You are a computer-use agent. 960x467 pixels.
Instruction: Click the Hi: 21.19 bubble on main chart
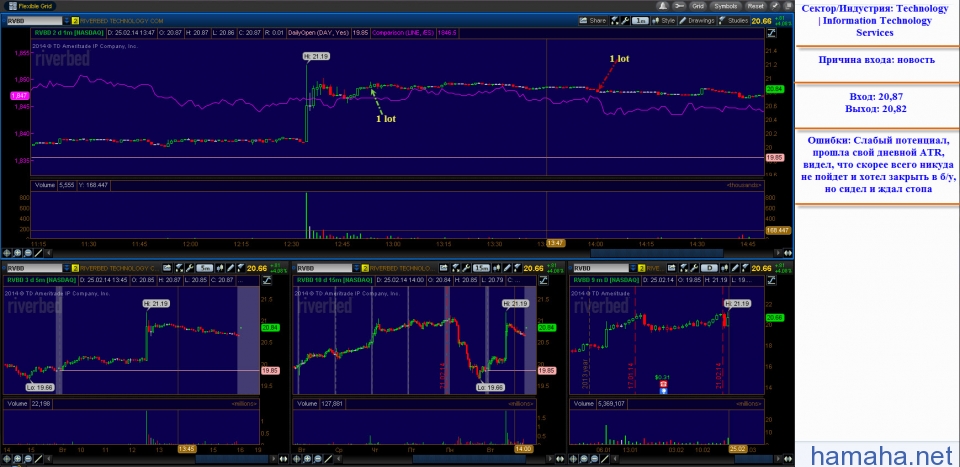[x=316, y=56]
